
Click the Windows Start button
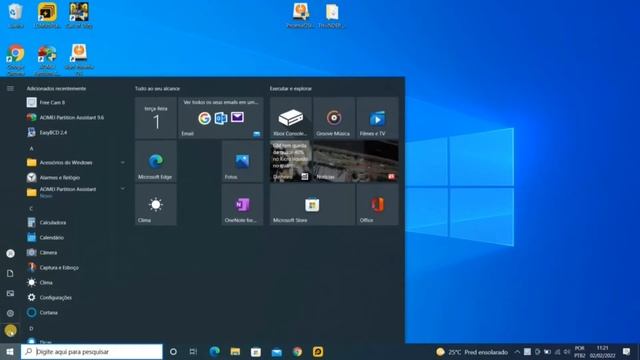pyautogui.click(x=10, y=352)
